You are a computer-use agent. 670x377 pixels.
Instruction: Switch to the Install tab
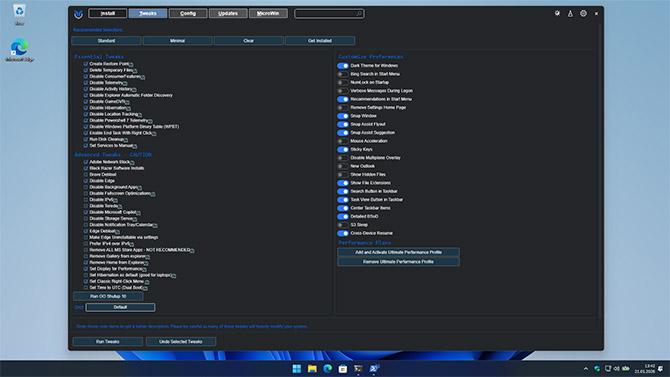coord(108,14)
